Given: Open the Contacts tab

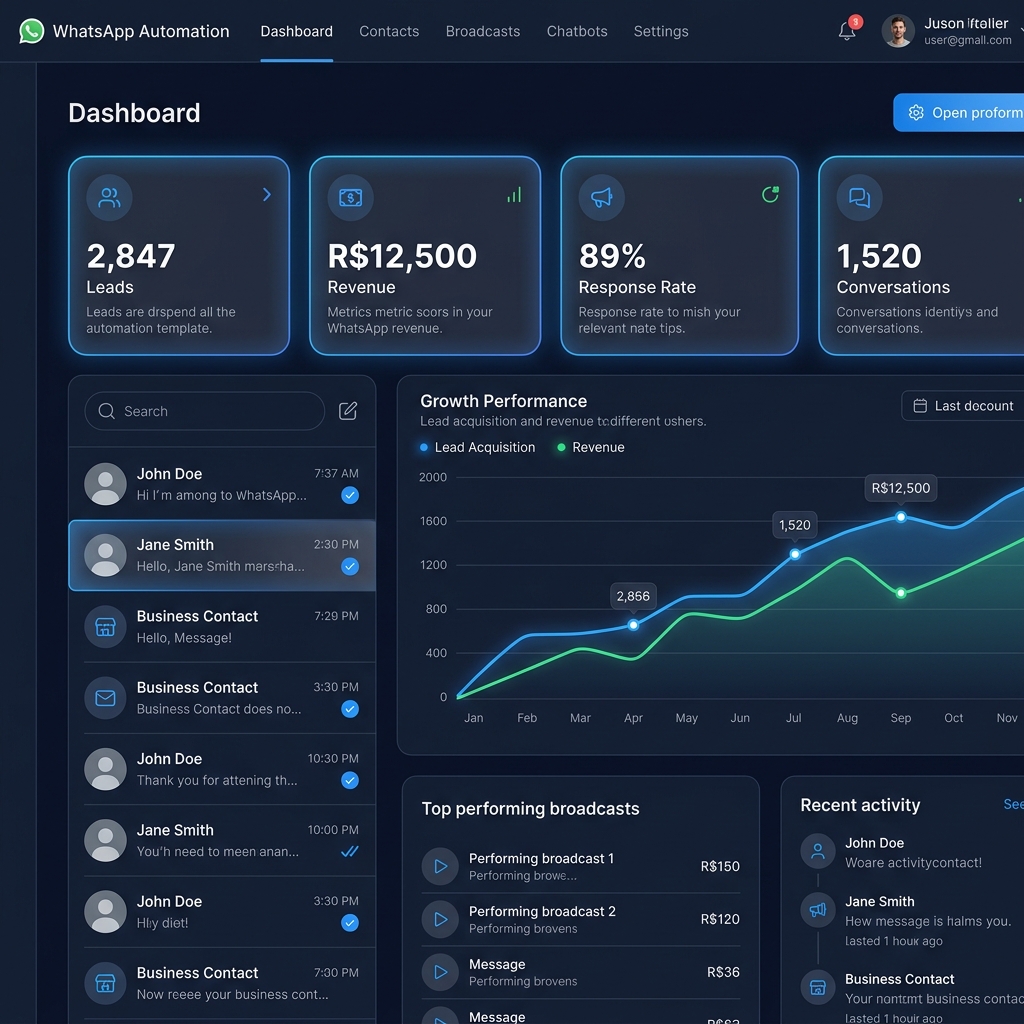Looking at the screenshot, I should click(x=389, y=31).
